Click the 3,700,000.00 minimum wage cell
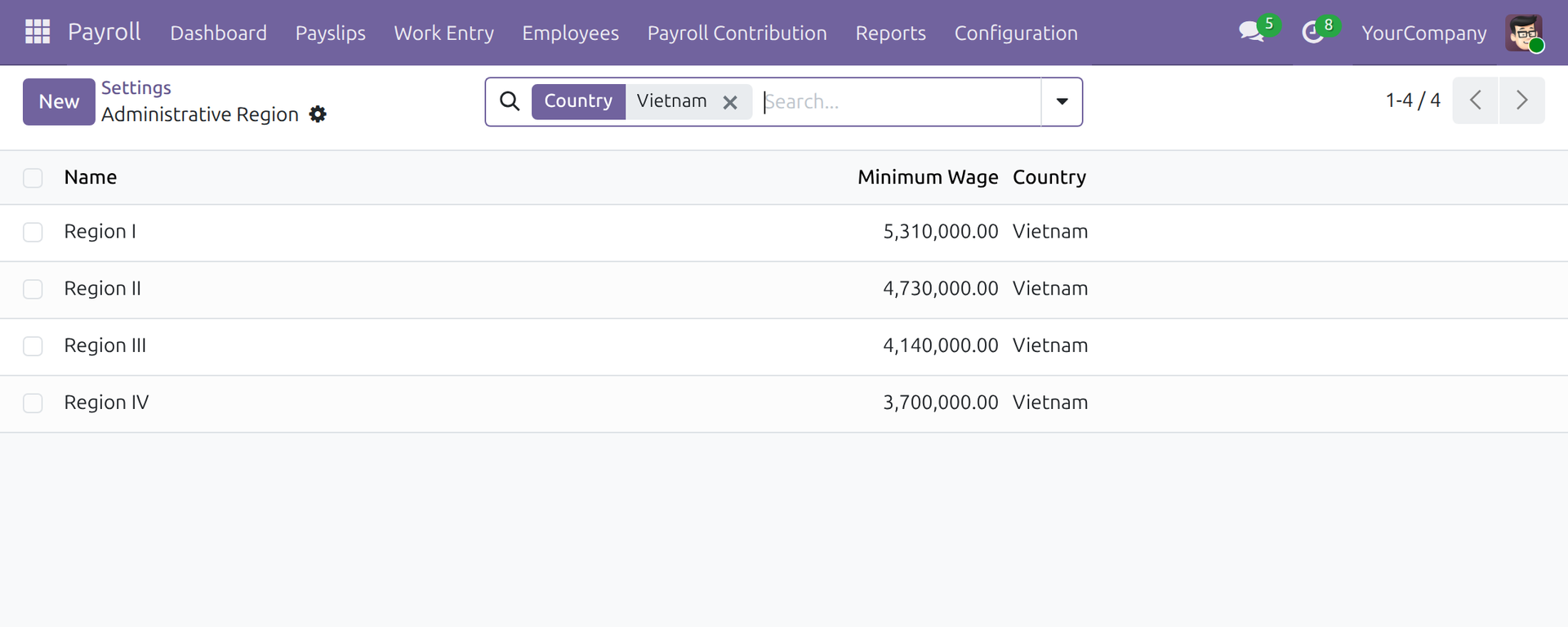 (941, 403)
